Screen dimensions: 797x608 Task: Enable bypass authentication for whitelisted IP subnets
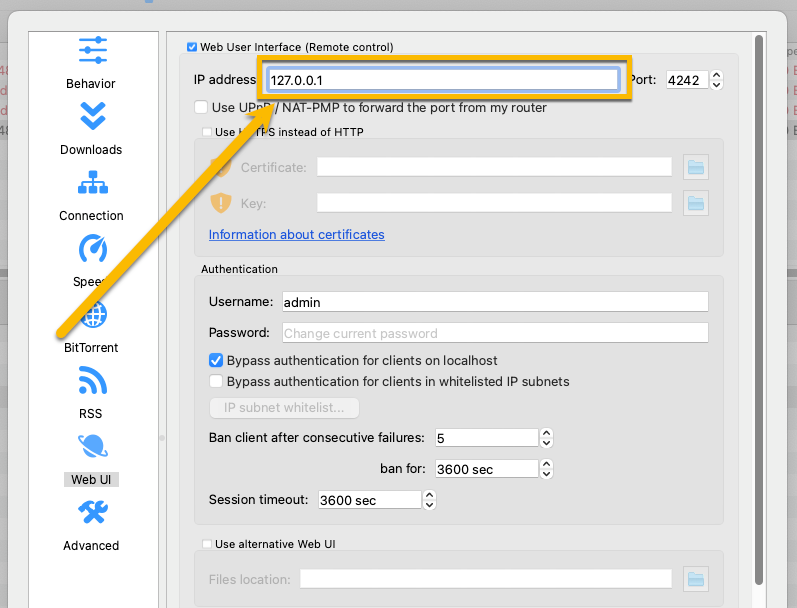(x=216, y=381)
